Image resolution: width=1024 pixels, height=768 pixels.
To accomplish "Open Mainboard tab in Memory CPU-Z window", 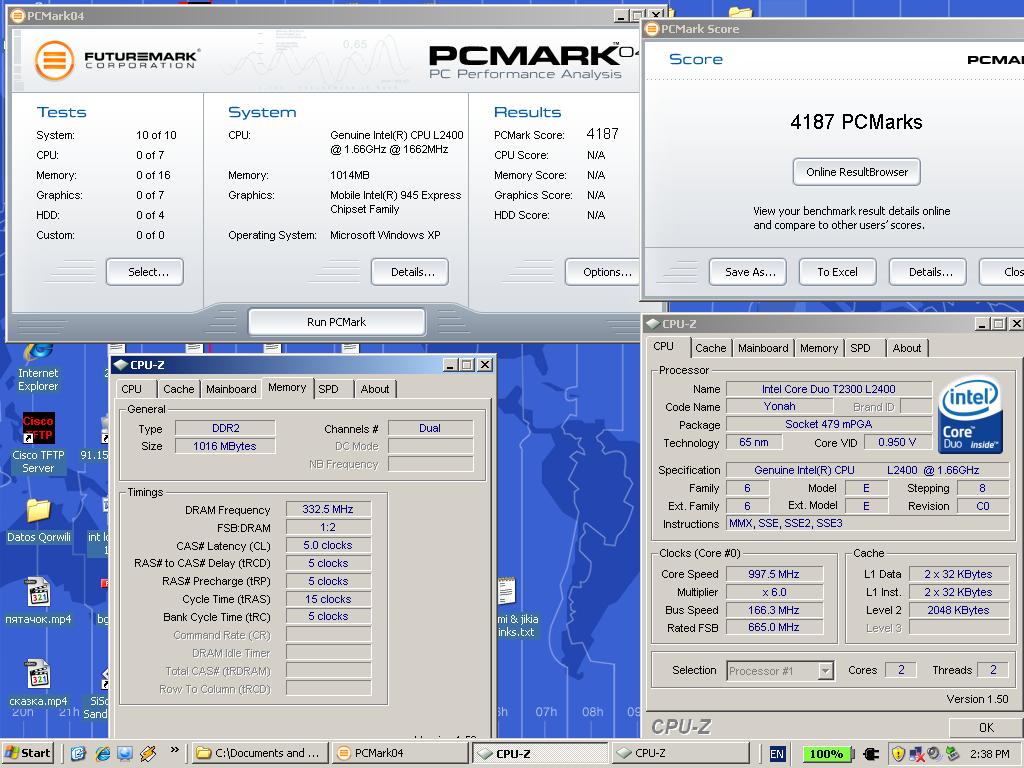I will 231,389.
